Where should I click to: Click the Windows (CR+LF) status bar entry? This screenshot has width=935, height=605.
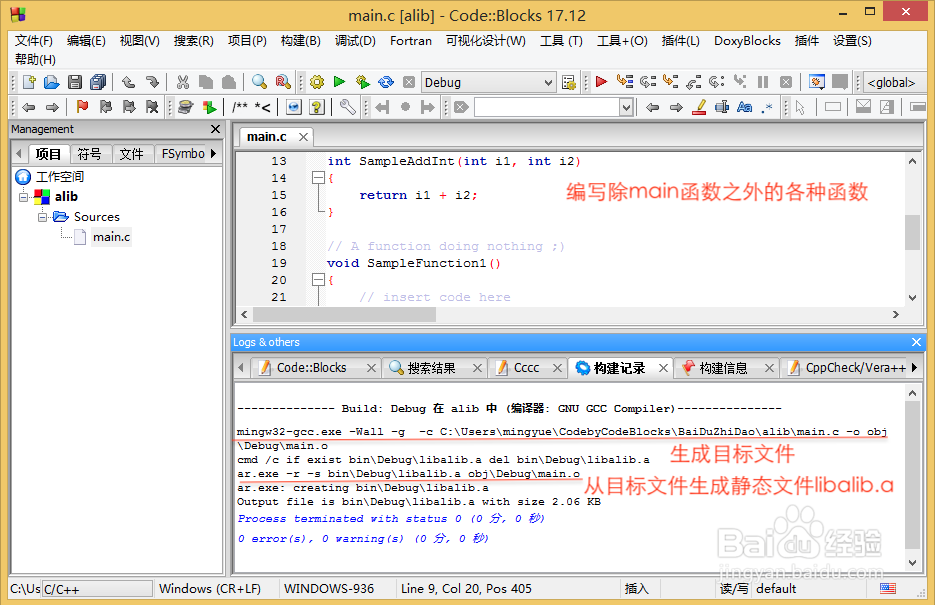point(210,589)
